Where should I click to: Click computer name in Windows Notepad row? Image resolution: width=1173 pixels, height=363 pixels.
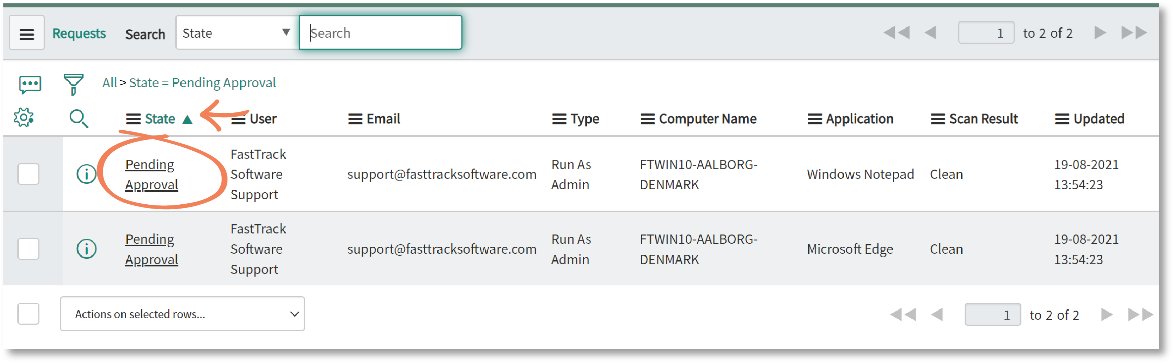[699, 174]
